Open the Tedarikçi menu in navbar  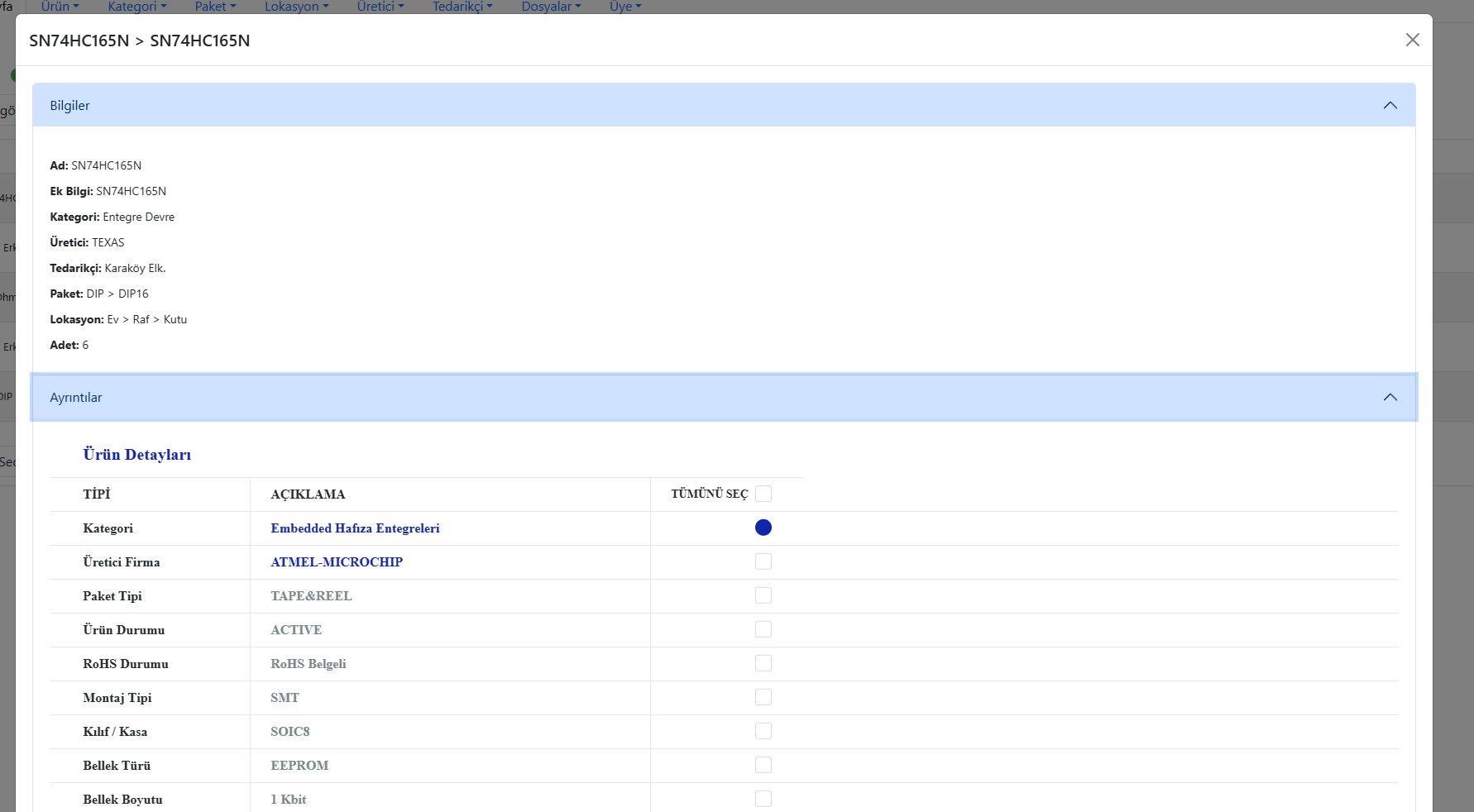tap(462, 7)
